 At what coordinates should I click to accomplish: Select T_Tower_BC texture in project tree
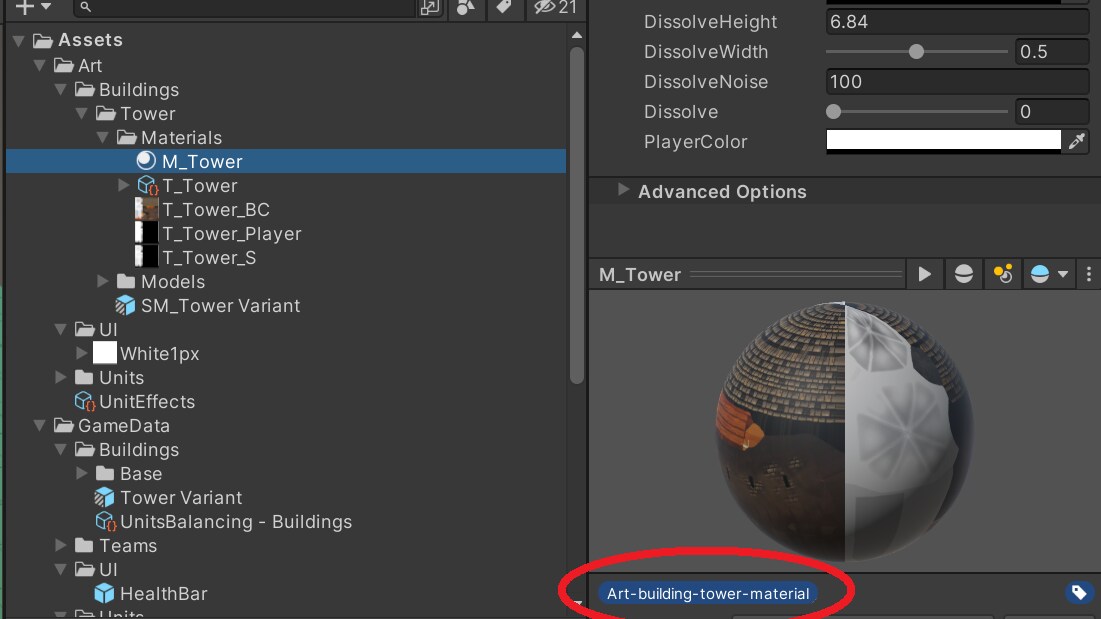215,210
